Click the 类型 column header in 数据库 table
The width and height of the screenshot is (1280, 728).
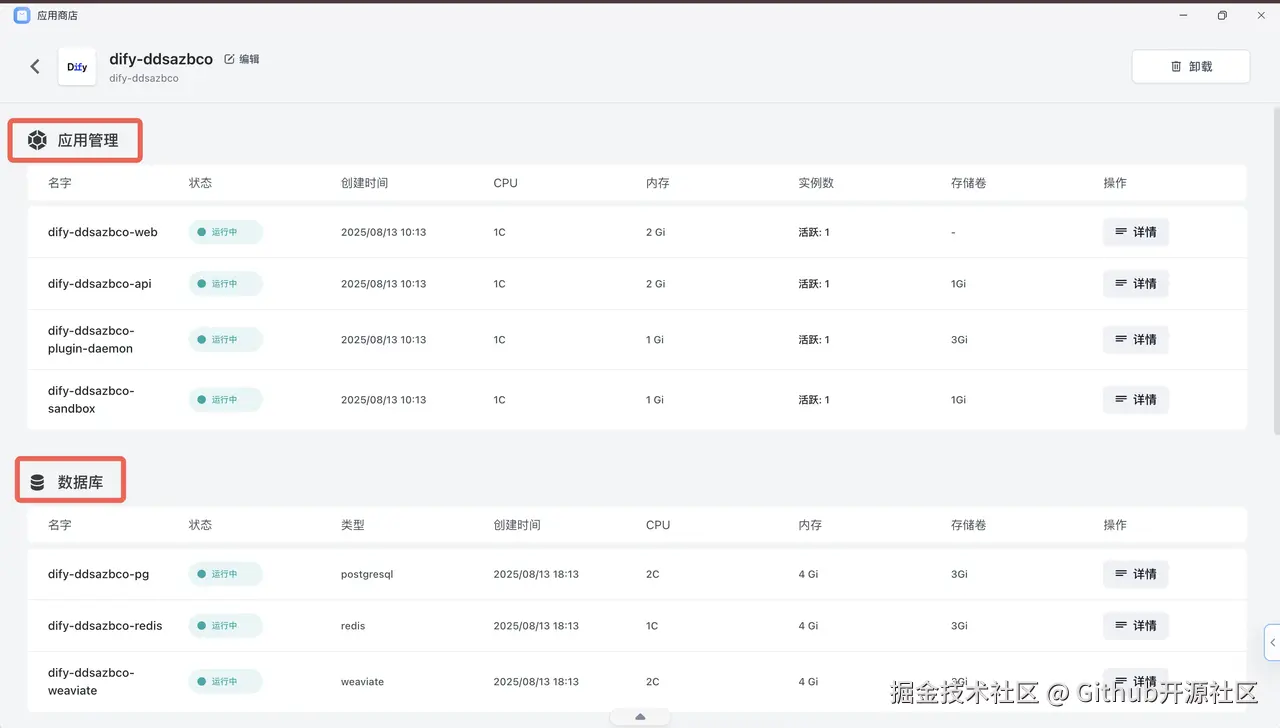tap(353, 525)
